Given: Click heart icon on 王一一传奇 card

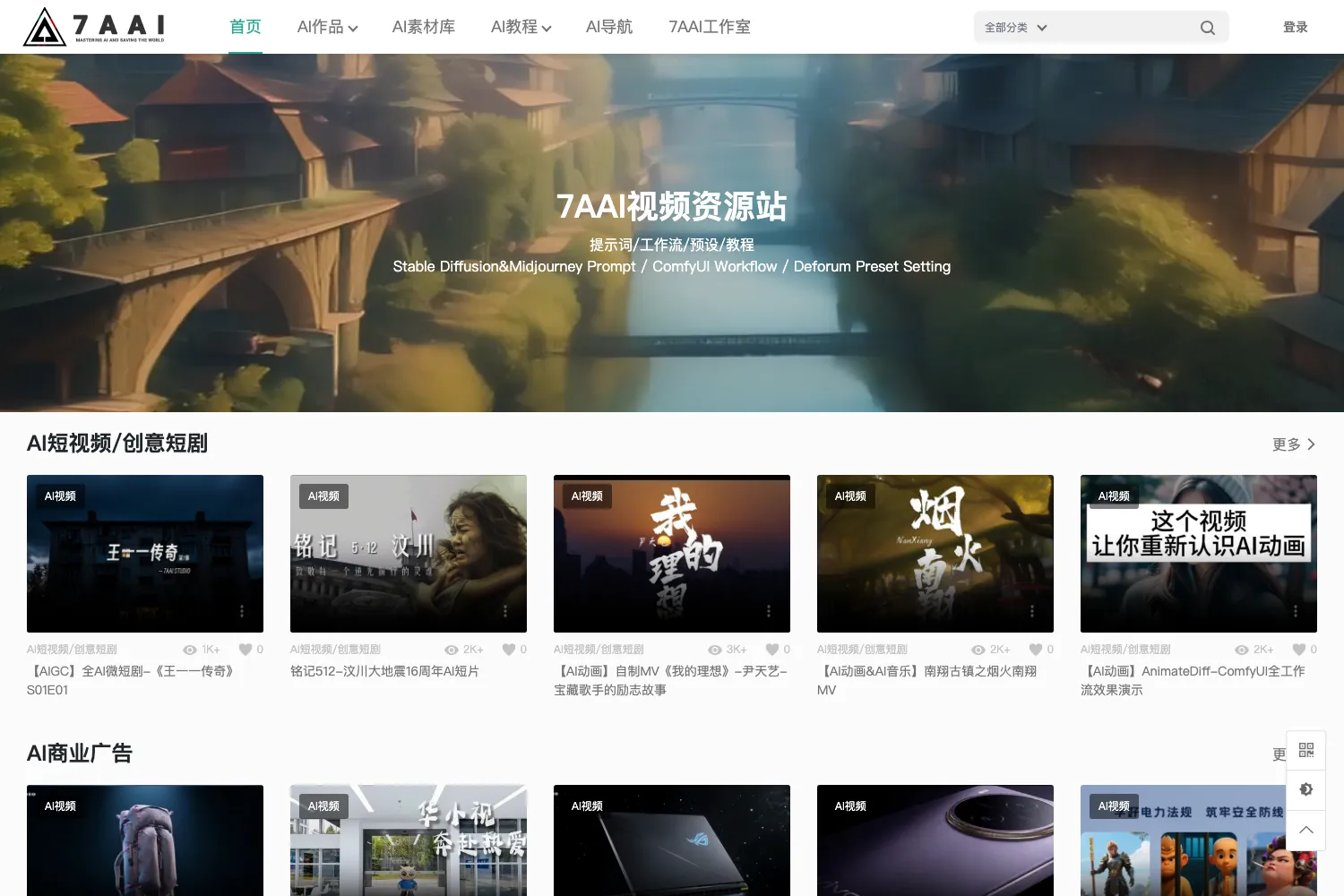Looking at the screenshot, I should pyautogui.click(x=246, y=650).
